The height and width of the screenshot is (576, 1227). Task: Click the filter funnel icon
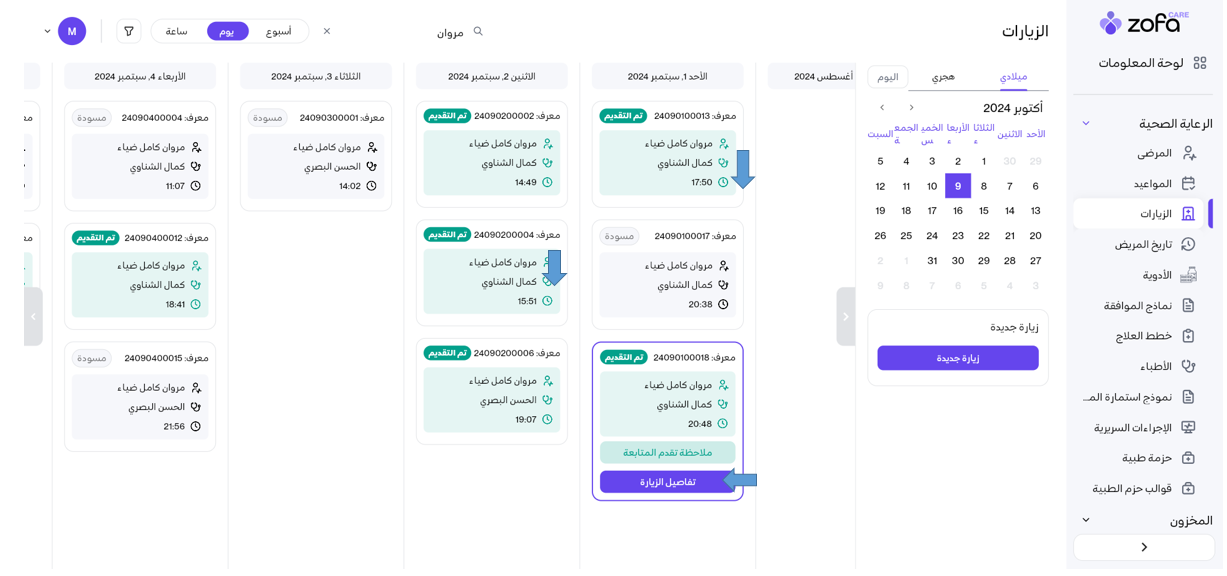point(129,32)
